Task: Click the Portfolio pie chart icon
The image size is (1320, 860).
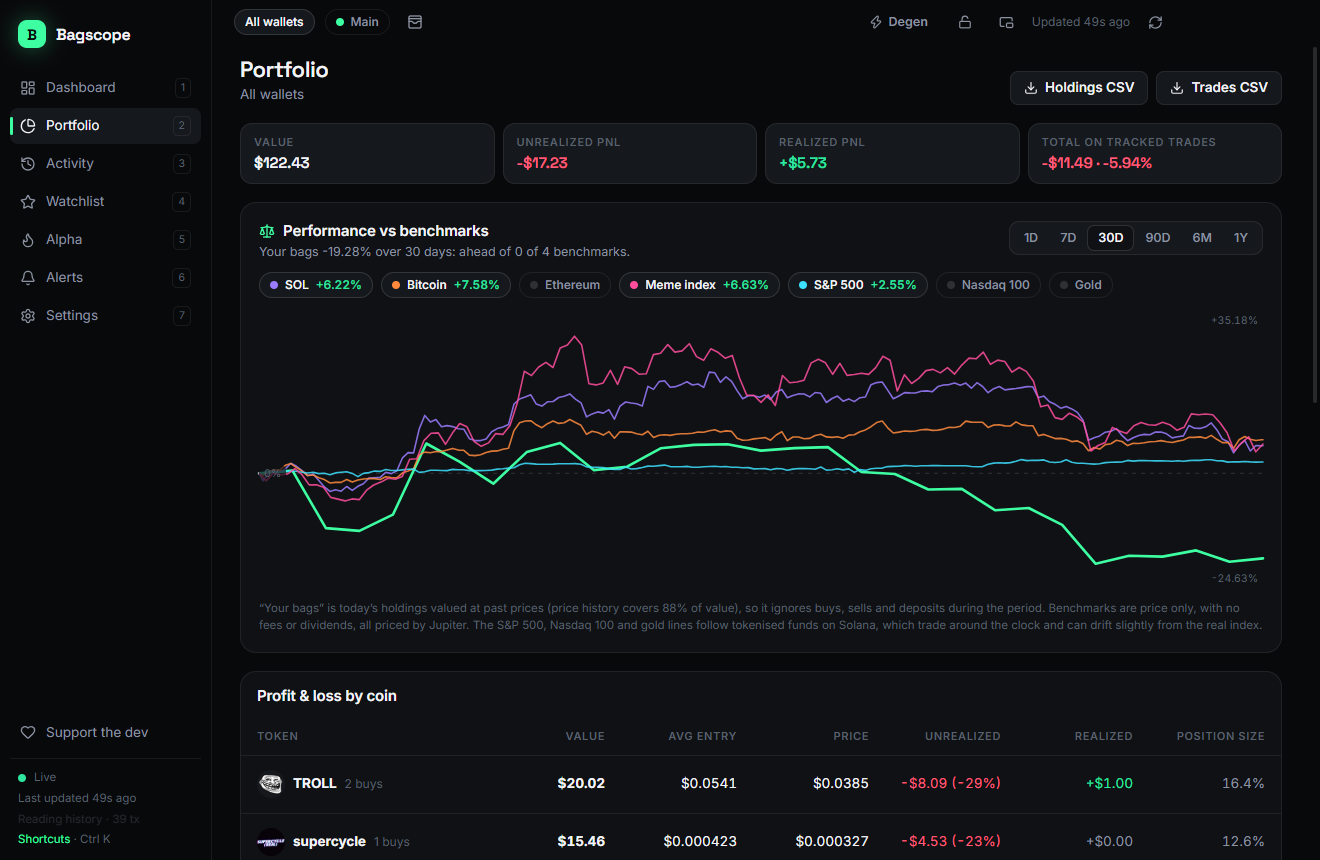Action: click(x=28, y=126)
